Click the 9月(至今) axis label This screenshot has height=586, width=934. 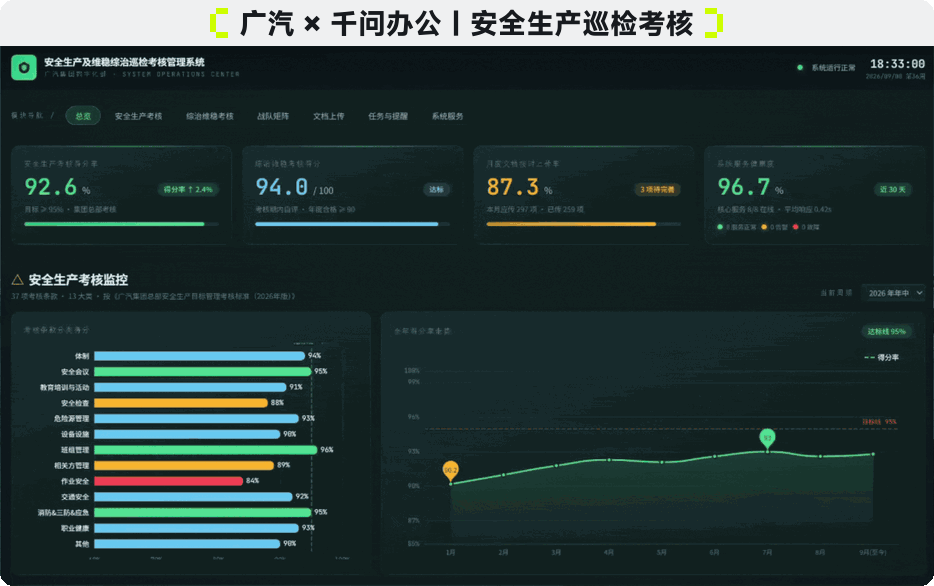[x=873, y=553]
